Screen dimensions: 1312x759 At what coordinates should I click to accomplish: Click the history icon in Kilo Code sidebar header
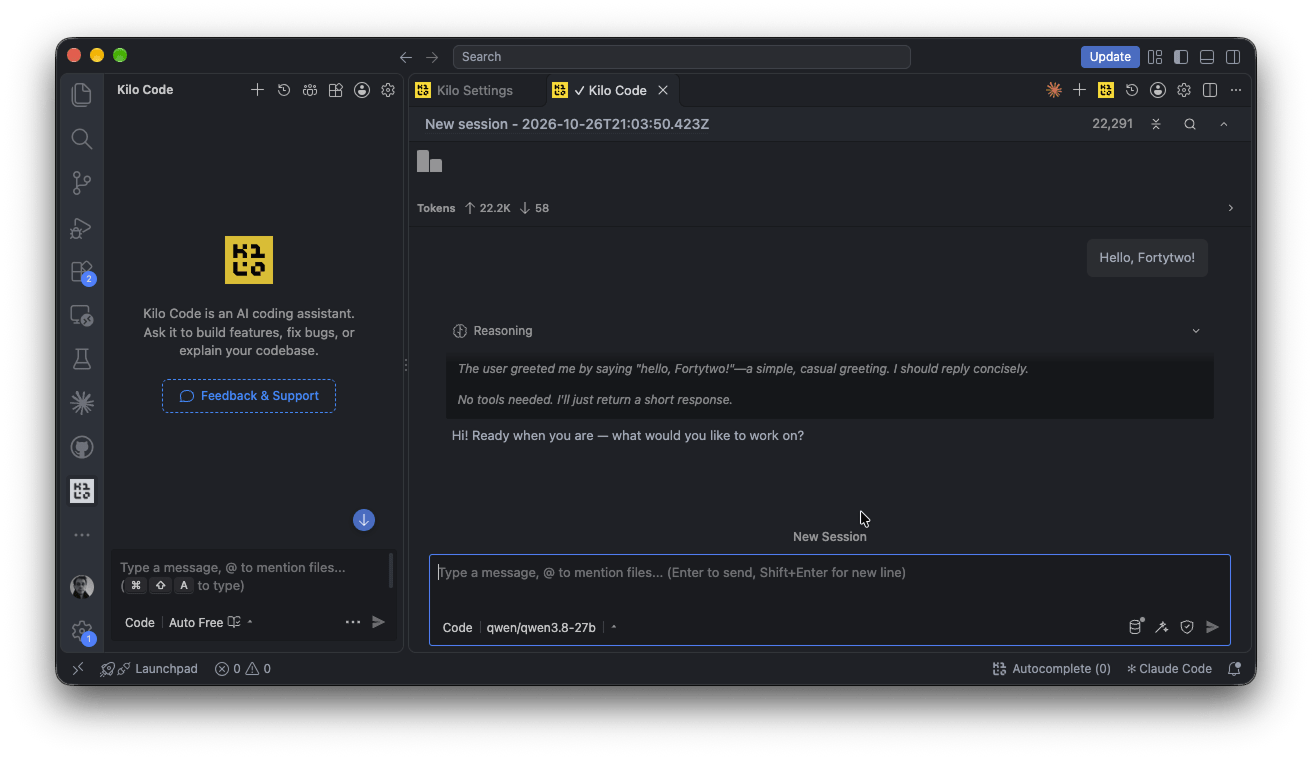click(x=284, y=90)
